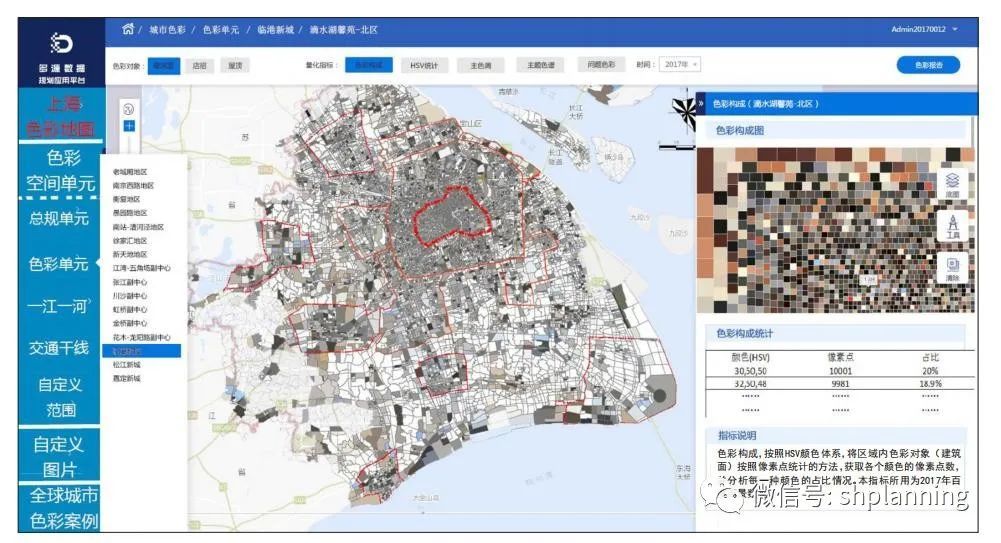Select 一江一河 in sidebar
The width and height of the screenshot is (1001, 543).
point(59,306)
